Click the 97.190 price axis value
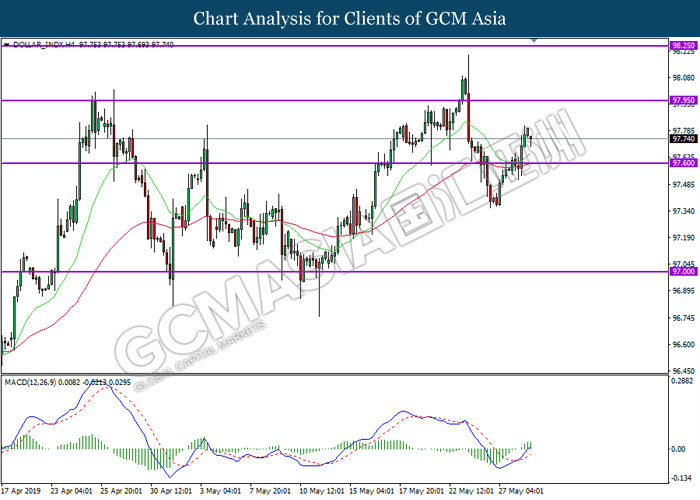Screen dimensions: 700x500 [683, 238]
